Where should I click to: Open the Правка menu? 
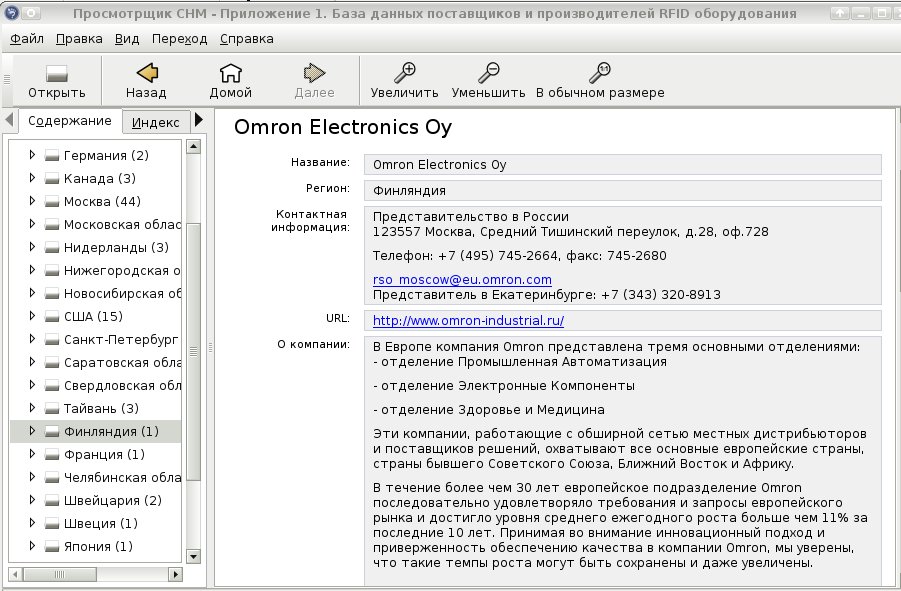point(79,39)
